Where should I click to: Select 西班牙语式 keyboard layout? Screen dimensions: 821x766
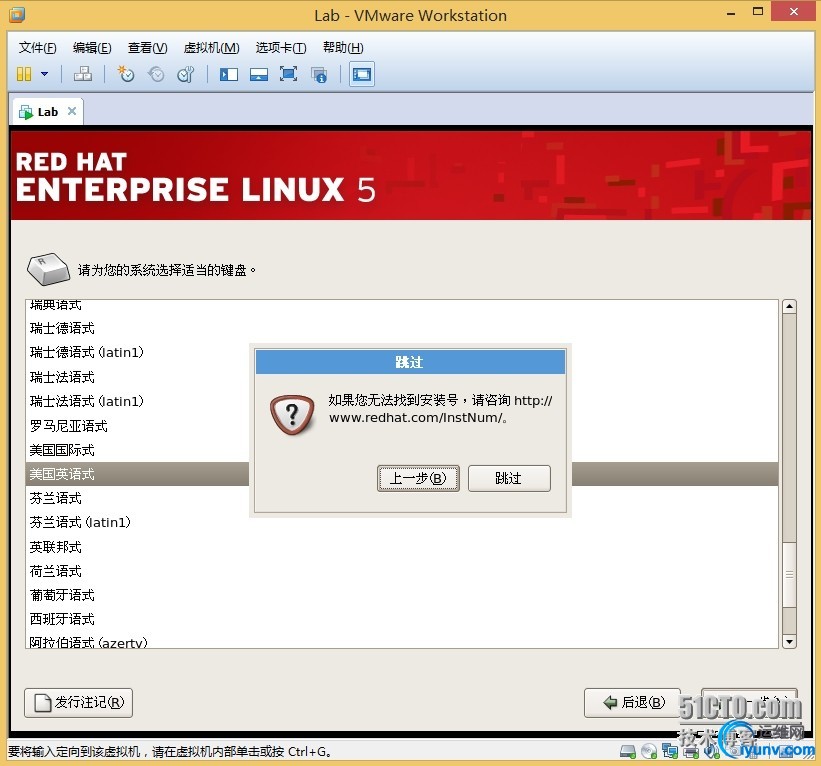pos(402,619)
